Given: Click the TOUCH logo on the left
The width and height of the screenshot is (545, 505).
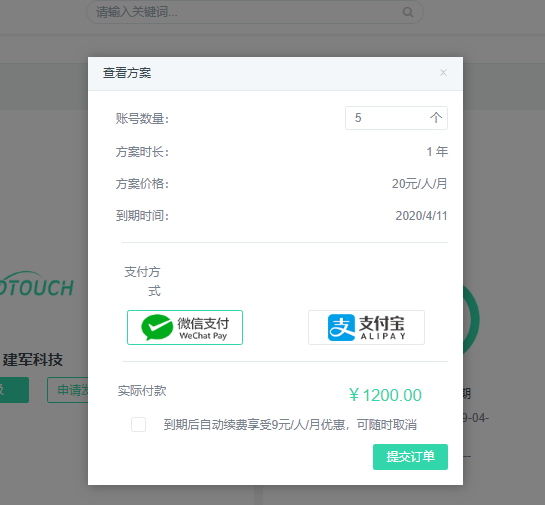Looking at the screenshot, I should 37,286.
